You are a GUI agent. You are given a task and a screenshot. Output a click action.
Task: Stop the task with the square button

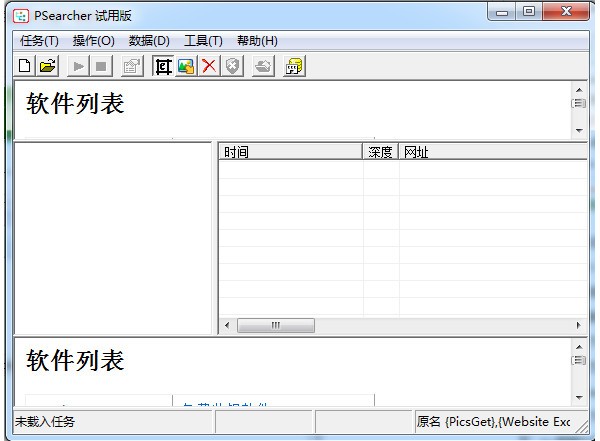pyautogui.click(x=101, y=66)
